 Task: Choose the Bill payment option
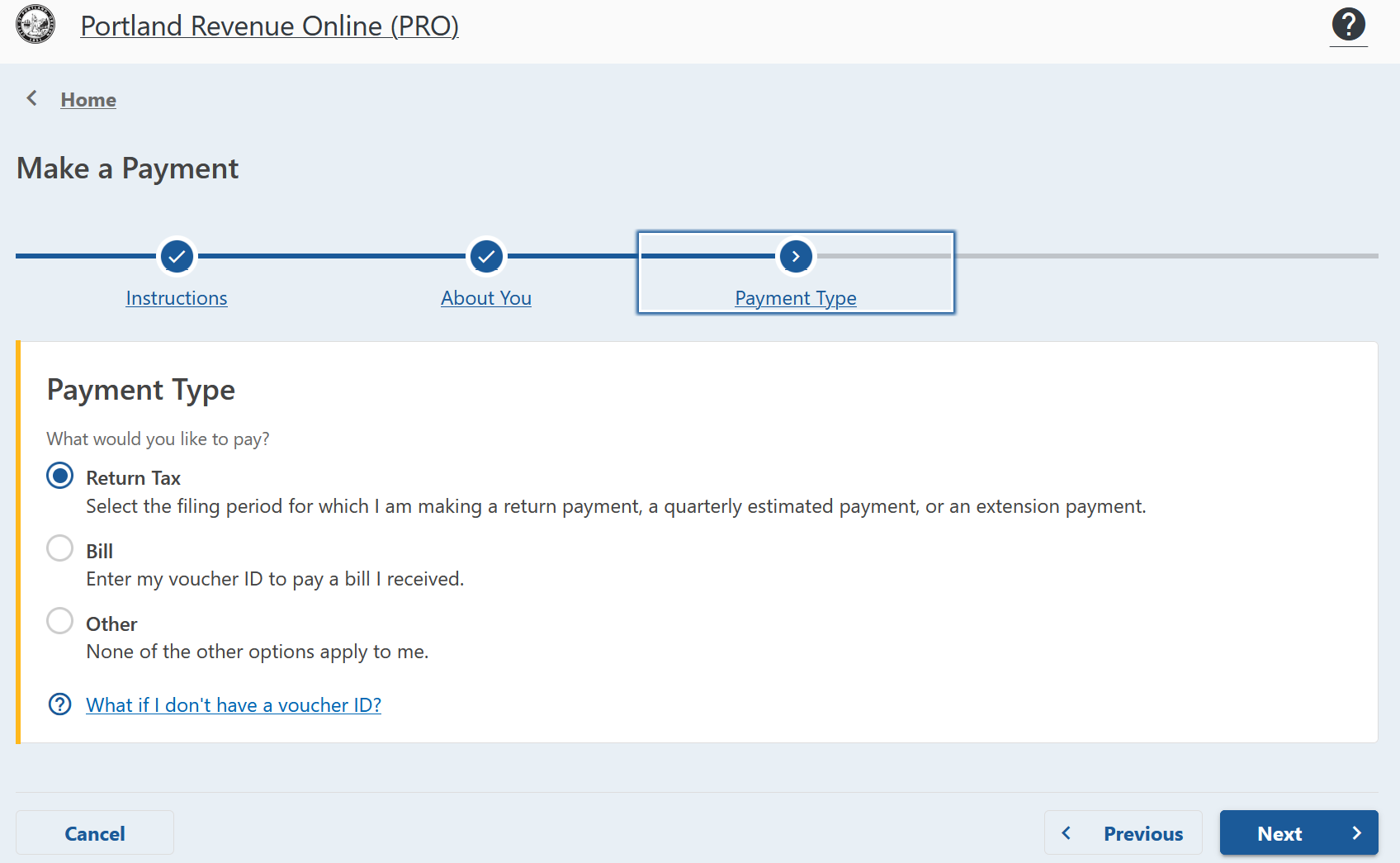click(59, 548)
